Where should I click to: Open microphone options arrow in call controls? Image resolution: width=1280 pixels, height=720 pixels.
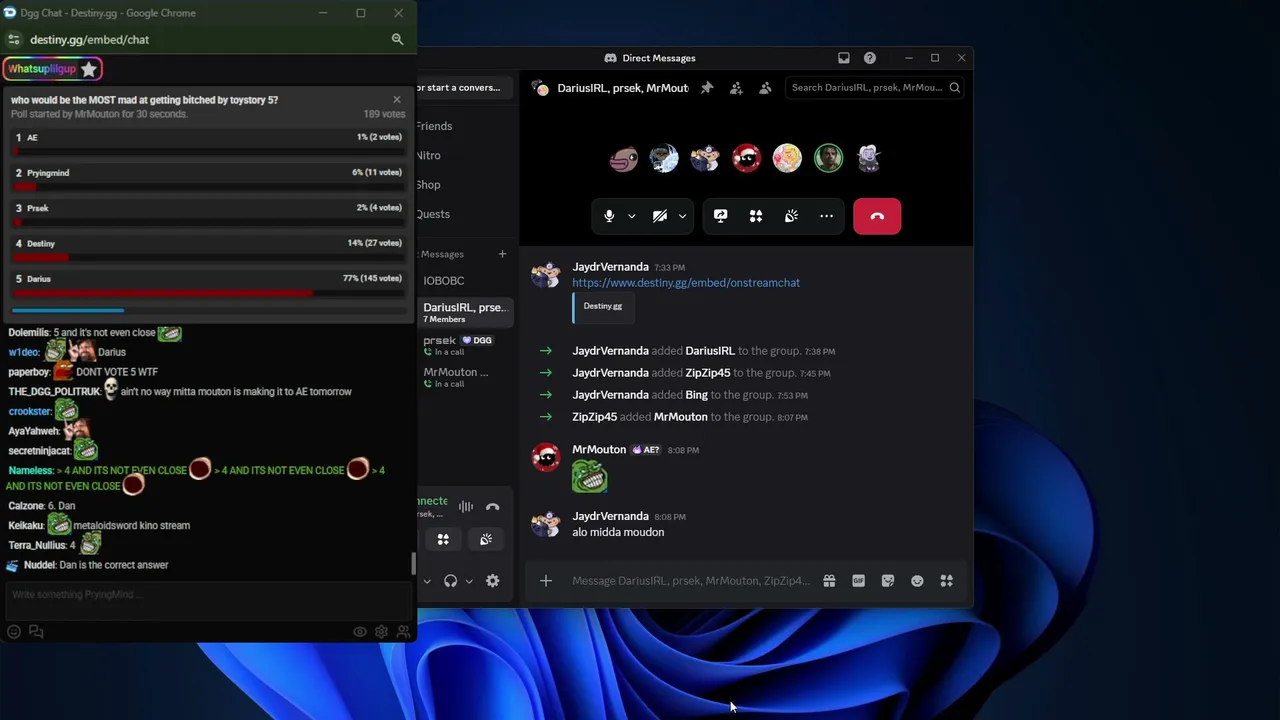[x=631, y=216]
